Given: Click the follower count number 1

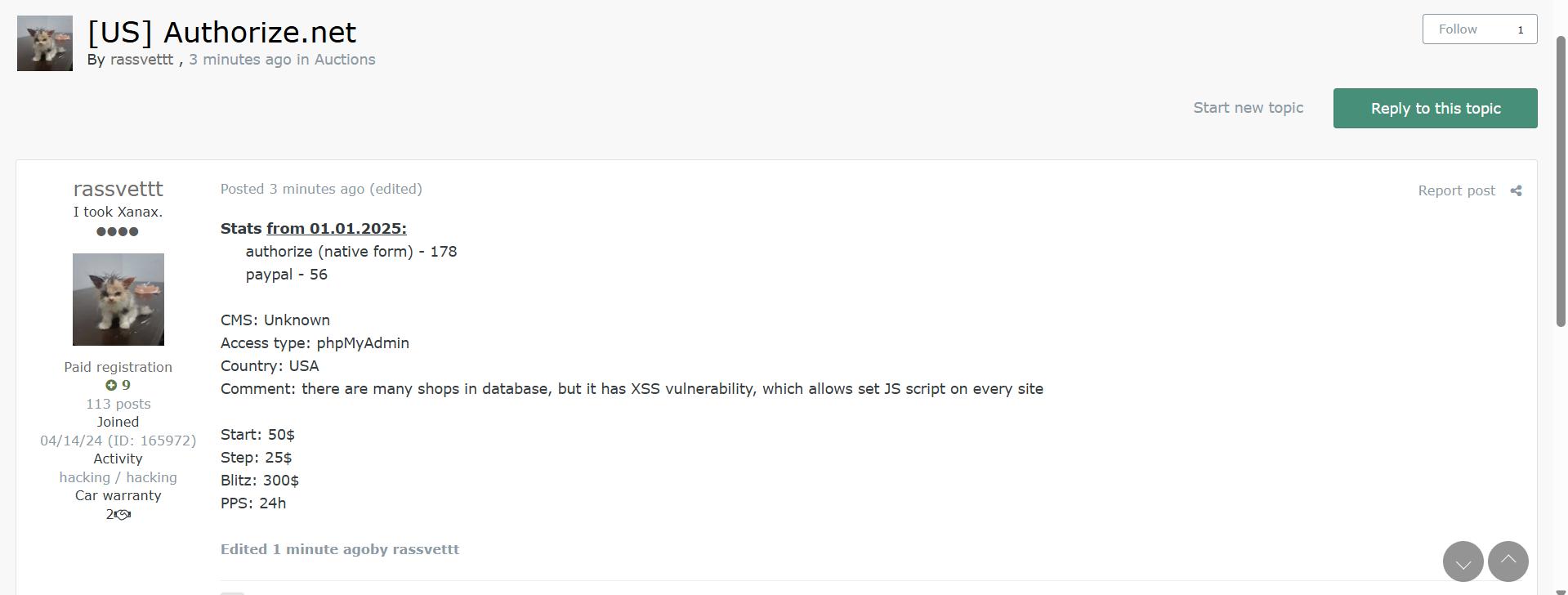Looking at the screenshot, I should pyautogui.click(x=1521, y=30).
